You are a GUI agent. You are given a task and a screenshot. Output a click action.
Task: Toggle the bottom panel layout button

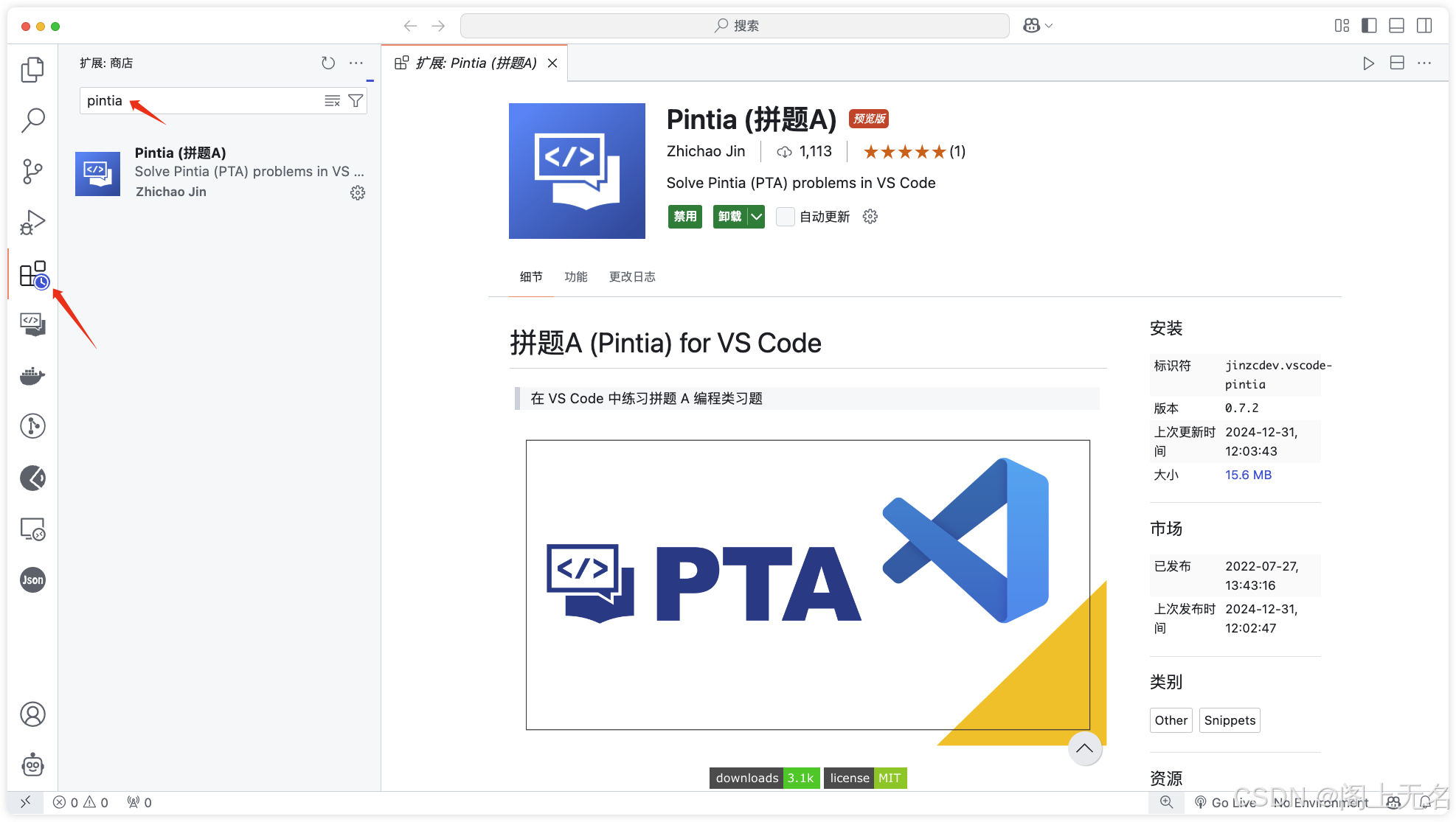click(1396, 26)
